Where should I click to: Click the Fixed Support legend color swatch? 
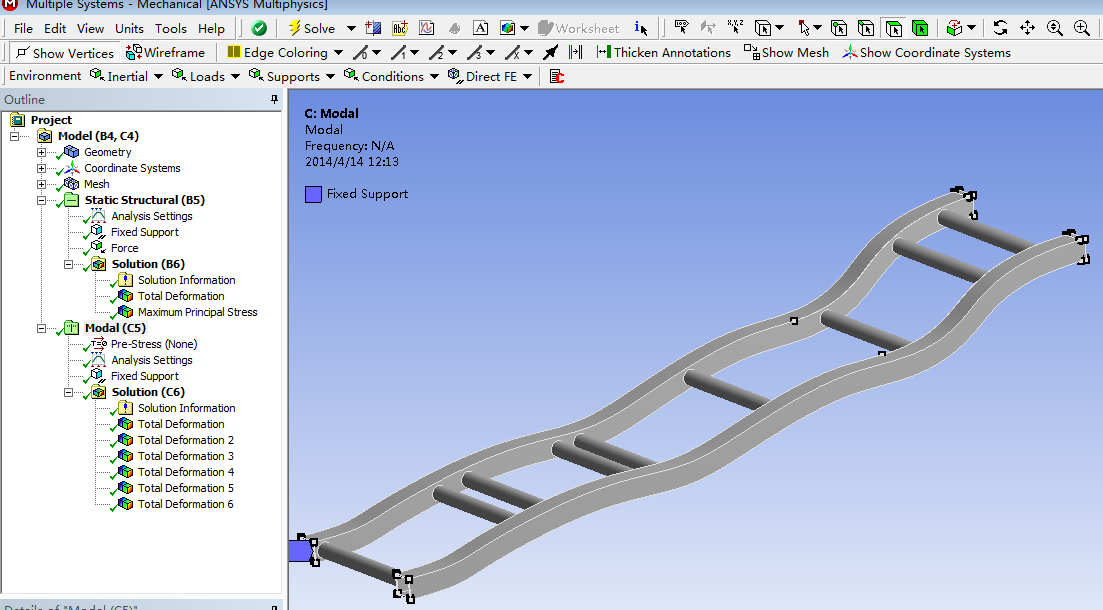pos(313,194)
